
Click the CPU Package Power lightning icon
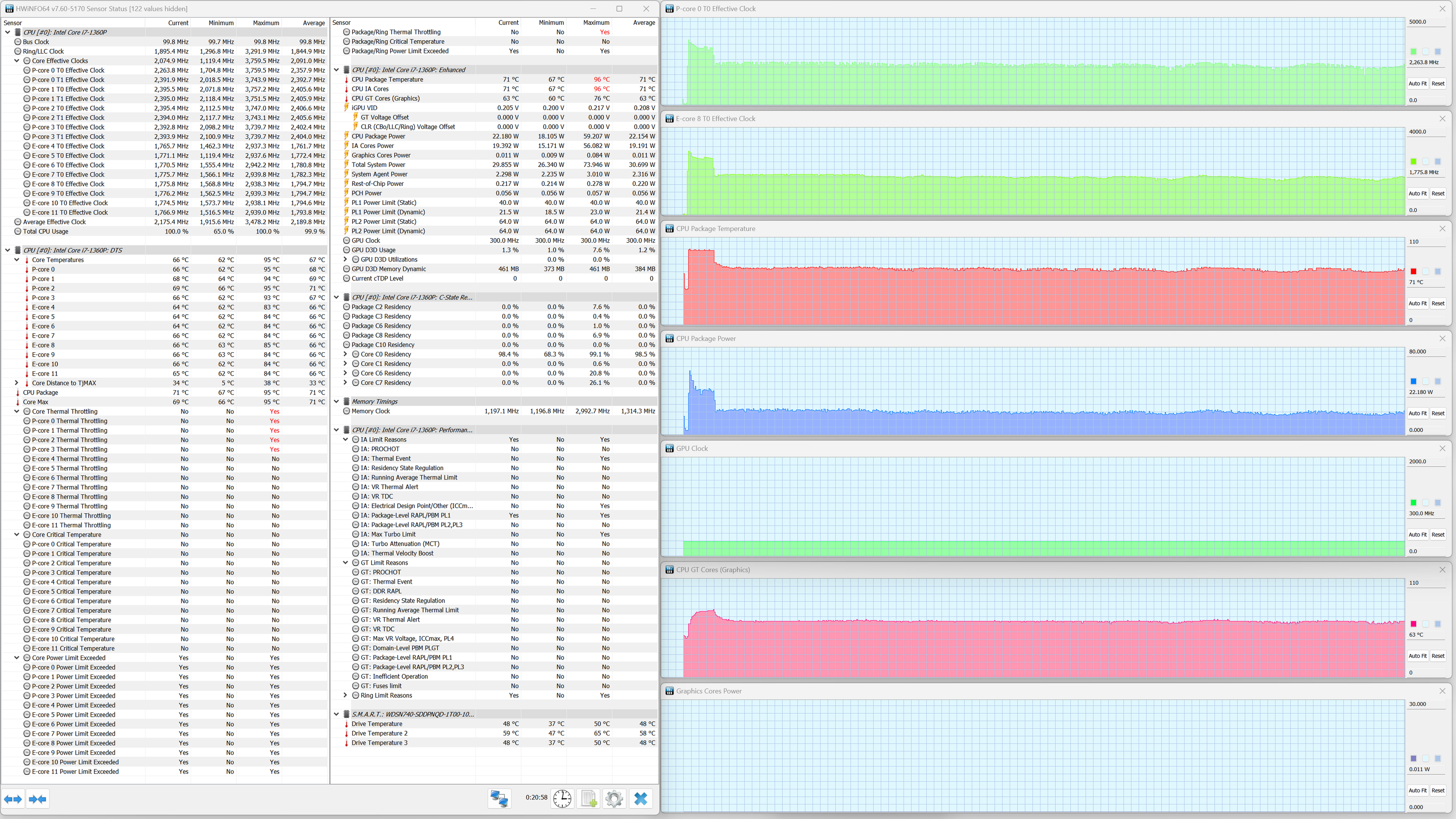tap(347, 136)
